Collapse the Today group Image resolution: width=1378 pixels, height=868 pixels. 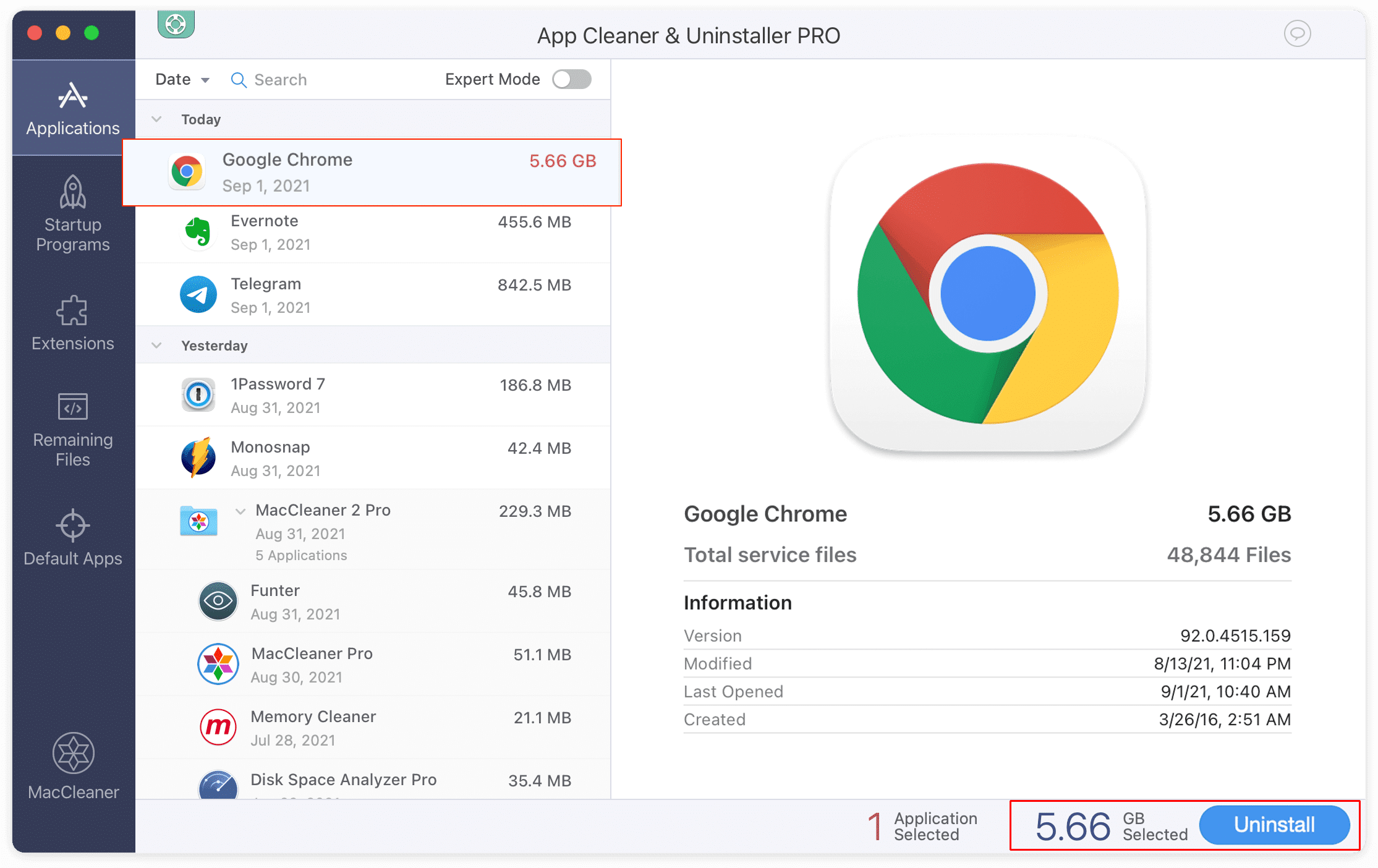157,119
